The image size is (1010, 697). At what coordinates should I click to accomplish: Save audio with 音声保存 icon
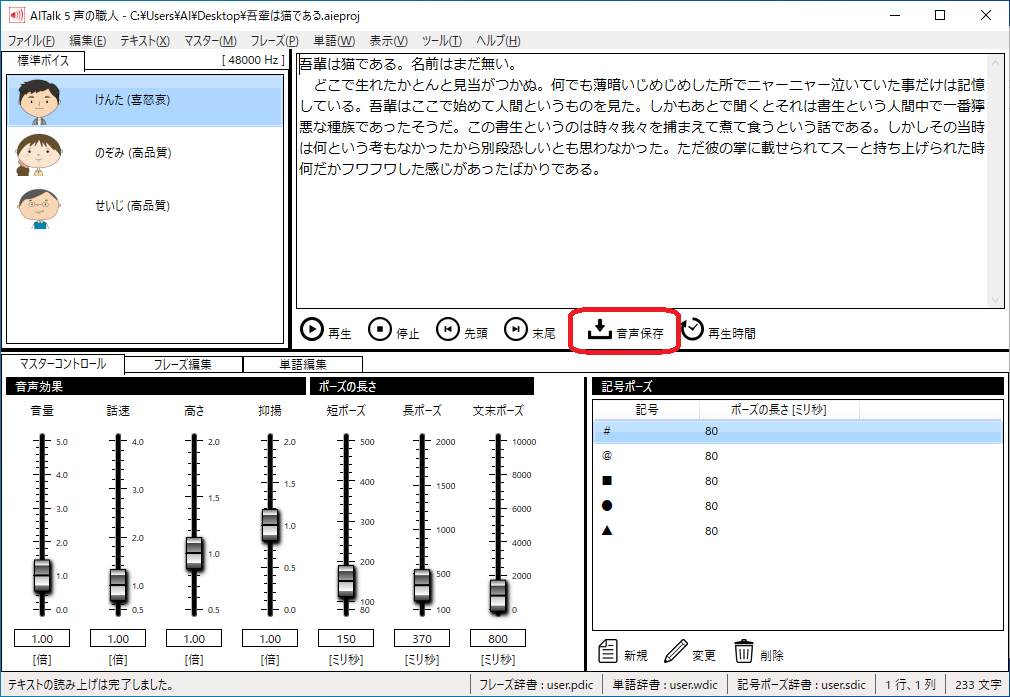[x=599, y=329]
